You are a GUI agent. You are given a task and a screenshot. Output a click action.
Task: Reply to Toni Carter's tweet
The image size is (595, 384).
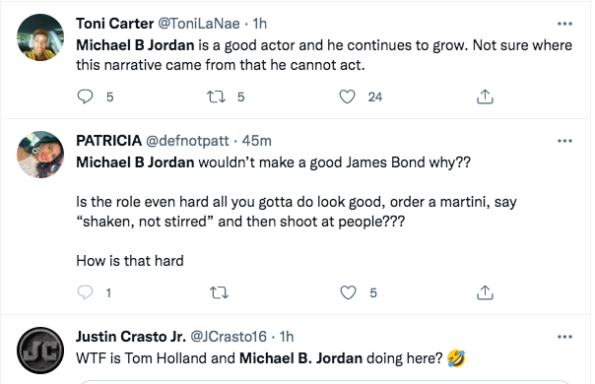[x=85, y=97]
